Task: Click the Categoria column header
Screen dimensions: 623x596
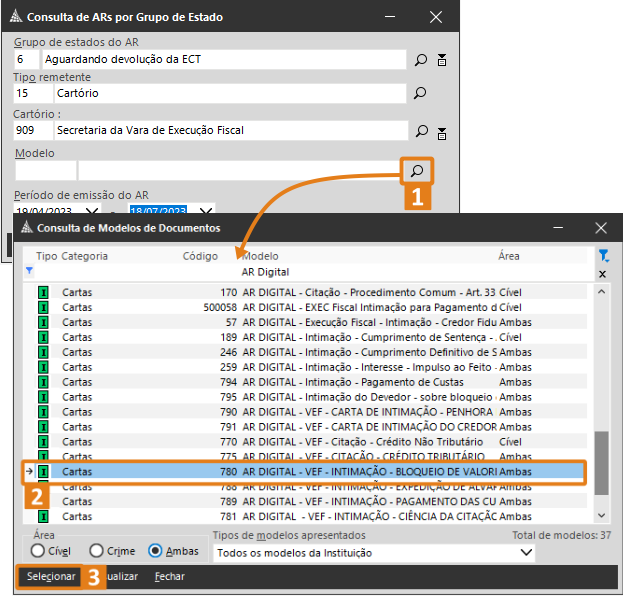Action: 85,256
